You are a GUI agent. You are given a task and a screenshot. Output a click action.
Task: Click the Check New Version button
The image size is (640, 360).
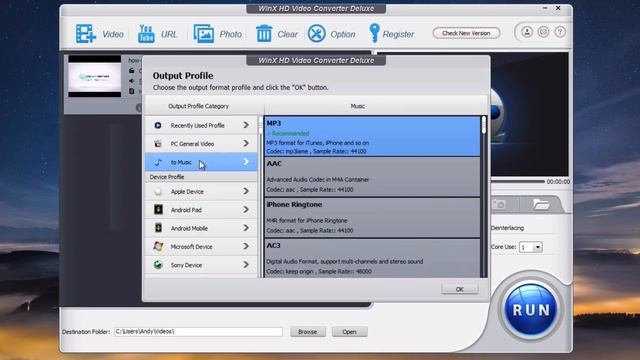click(466, 33)
